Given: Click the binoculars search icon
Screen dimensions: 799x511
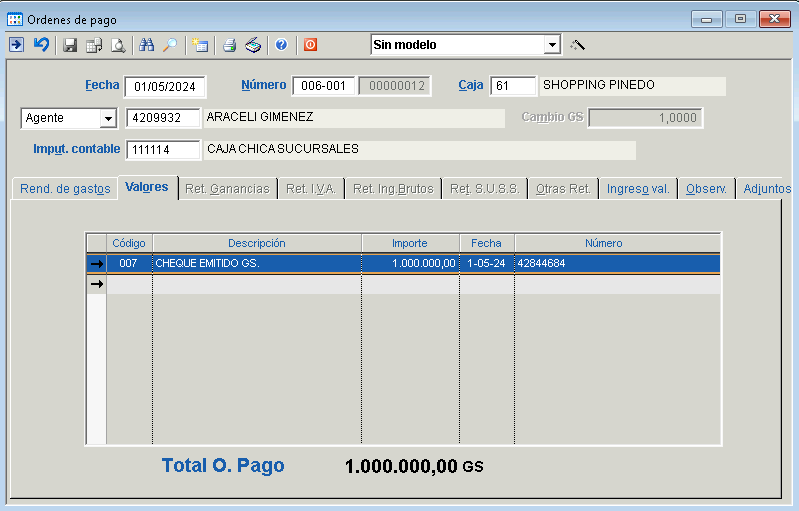Looking at the screenshot, I should click(147, 45).
